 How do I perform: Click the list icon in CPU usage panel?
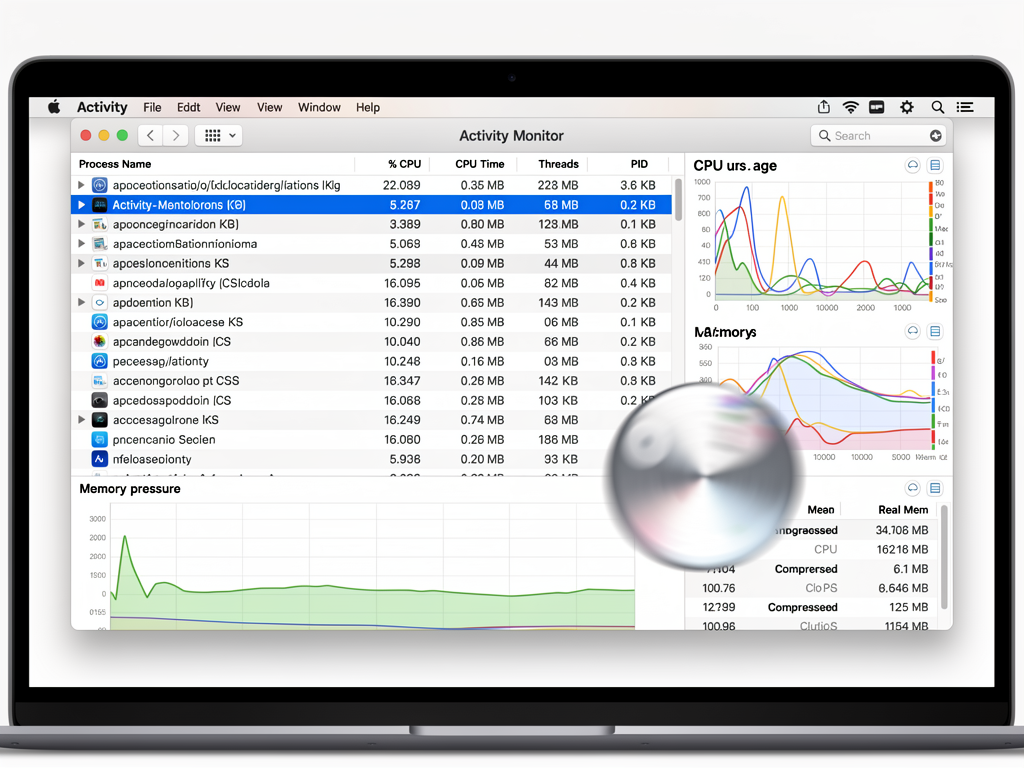coord(935,165)
